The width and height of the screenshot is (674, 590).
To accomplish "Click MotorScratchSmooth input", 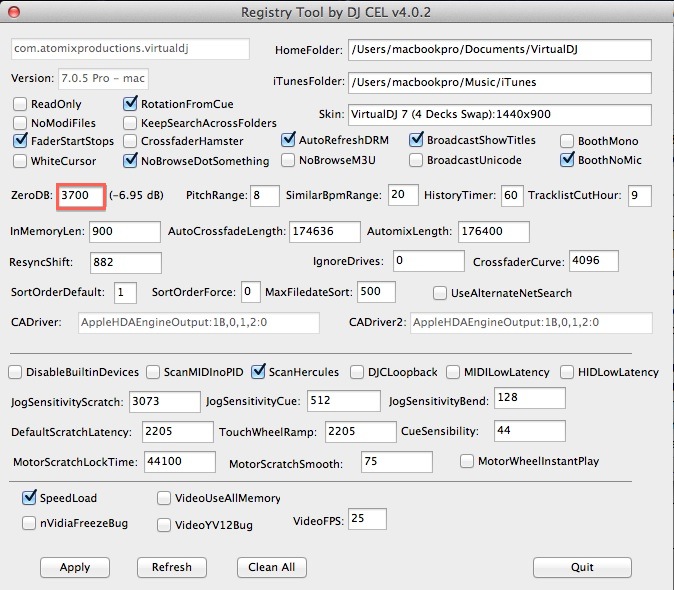I will pos(397,462).
